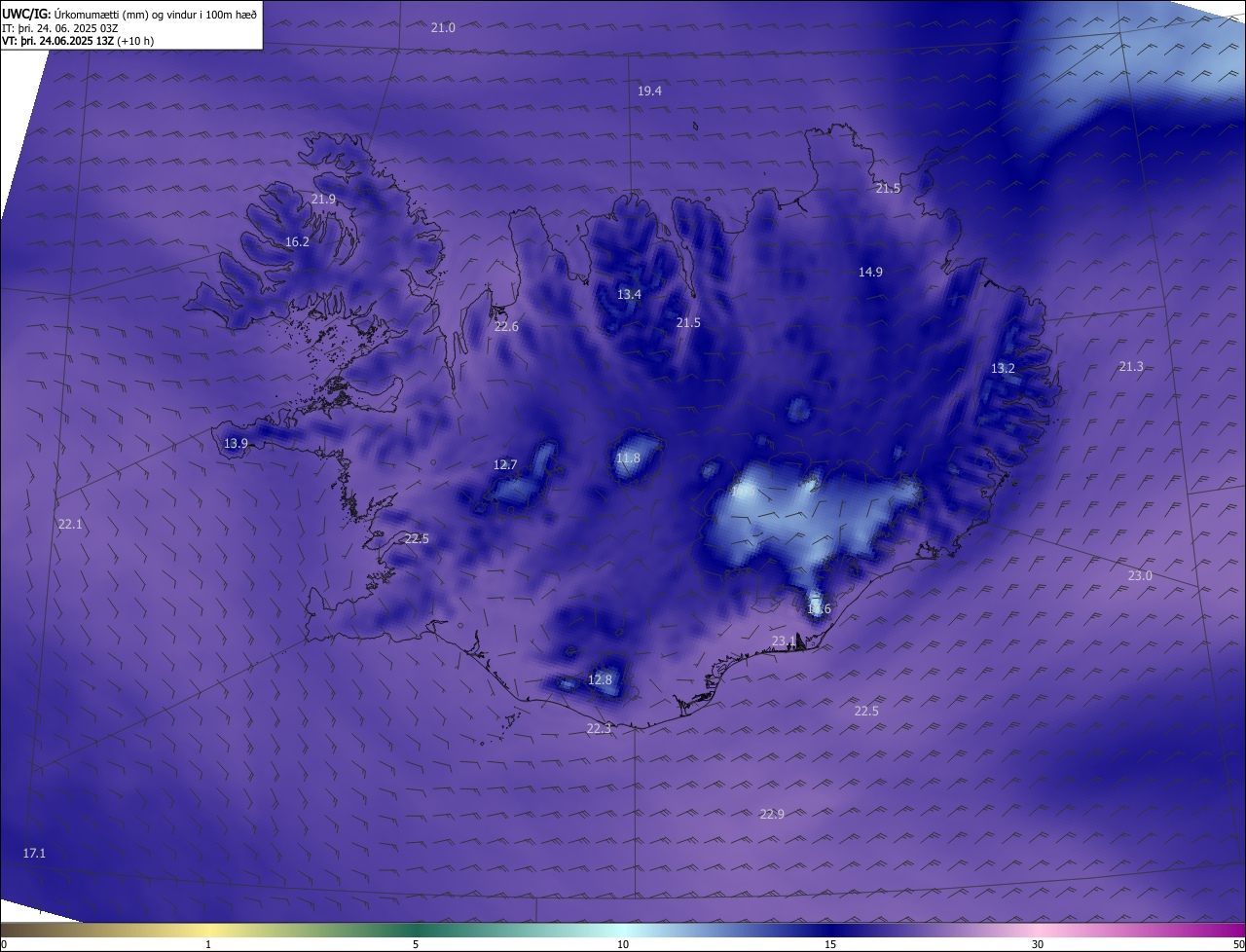Click the 14.9 value label
The height and width of the screenshot is (952, 1246).
click(x=870, y=272)
